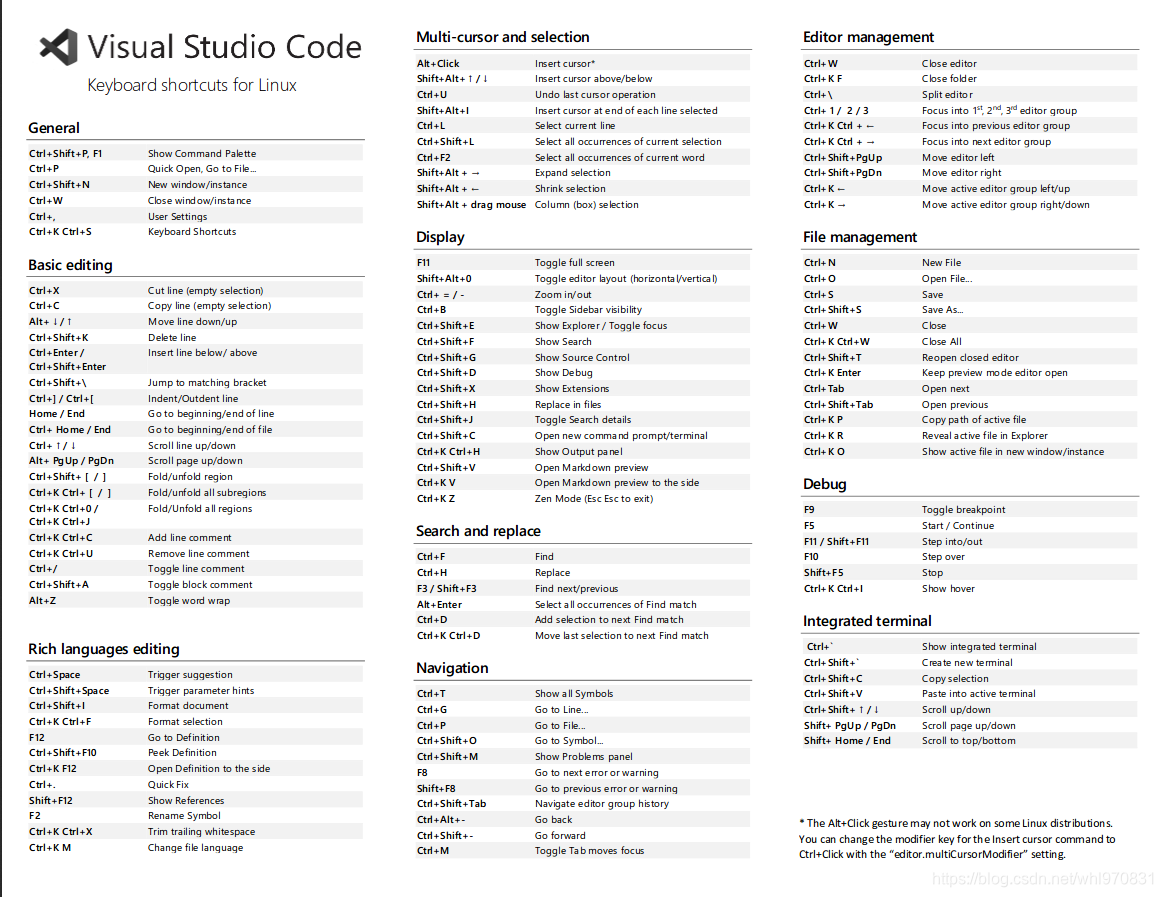This screenshot has width=1163, height=897.
Task: Click 'Rich languages editing' heading
Action: pyautogui.click(x=104, y=649)
